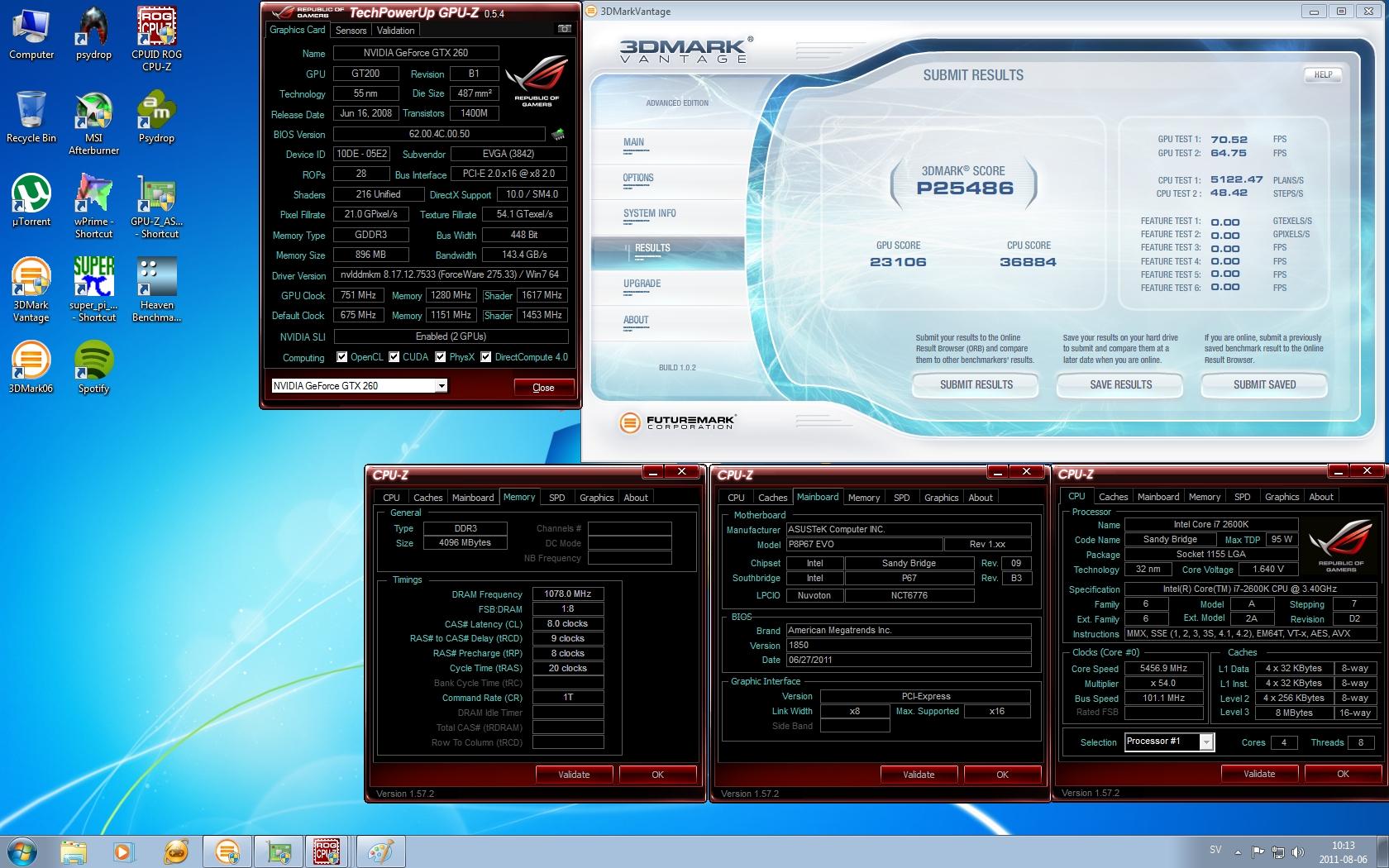Launch Heaven Benchmark desktop icon
The height and width of the screenshot is (868, 1389).
[x=157, y=289]
